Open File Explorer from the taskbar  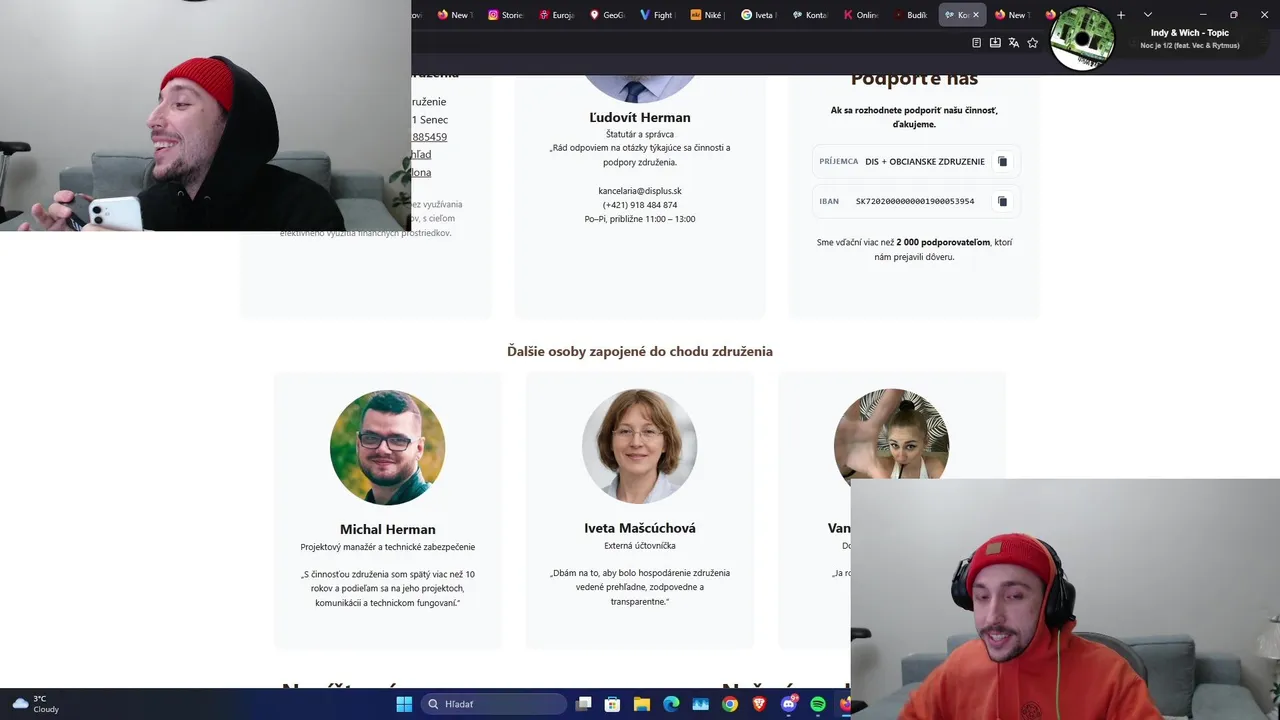coord(642,704)
